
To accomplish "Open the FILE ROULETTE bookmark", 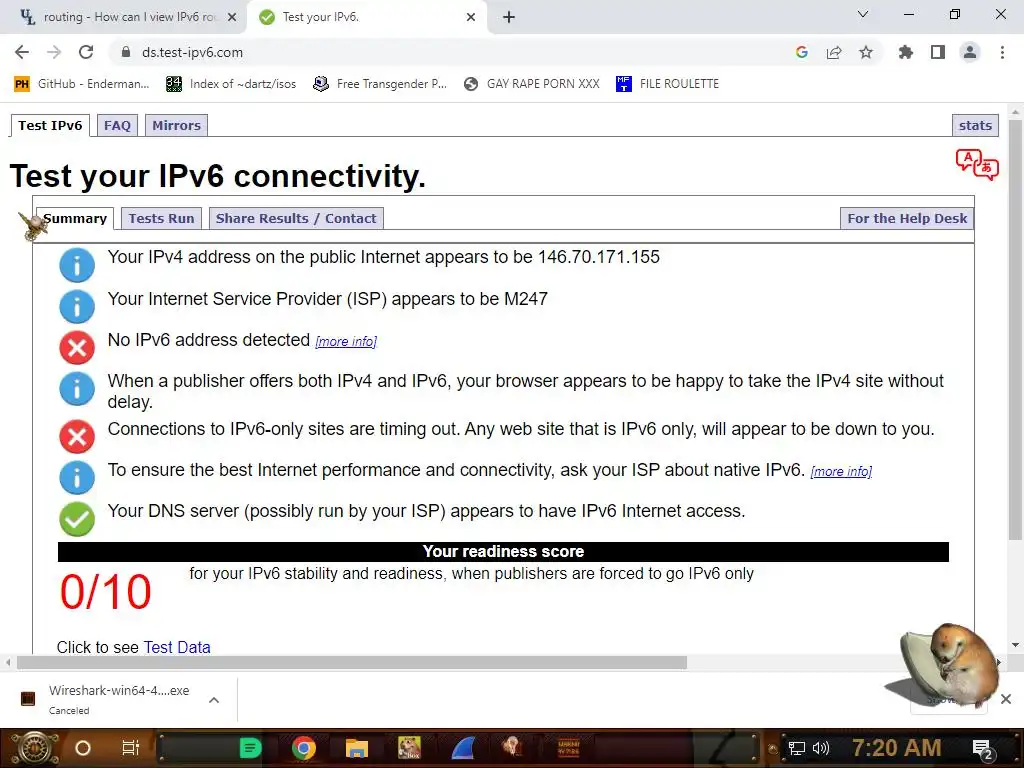I will [667, 84].
